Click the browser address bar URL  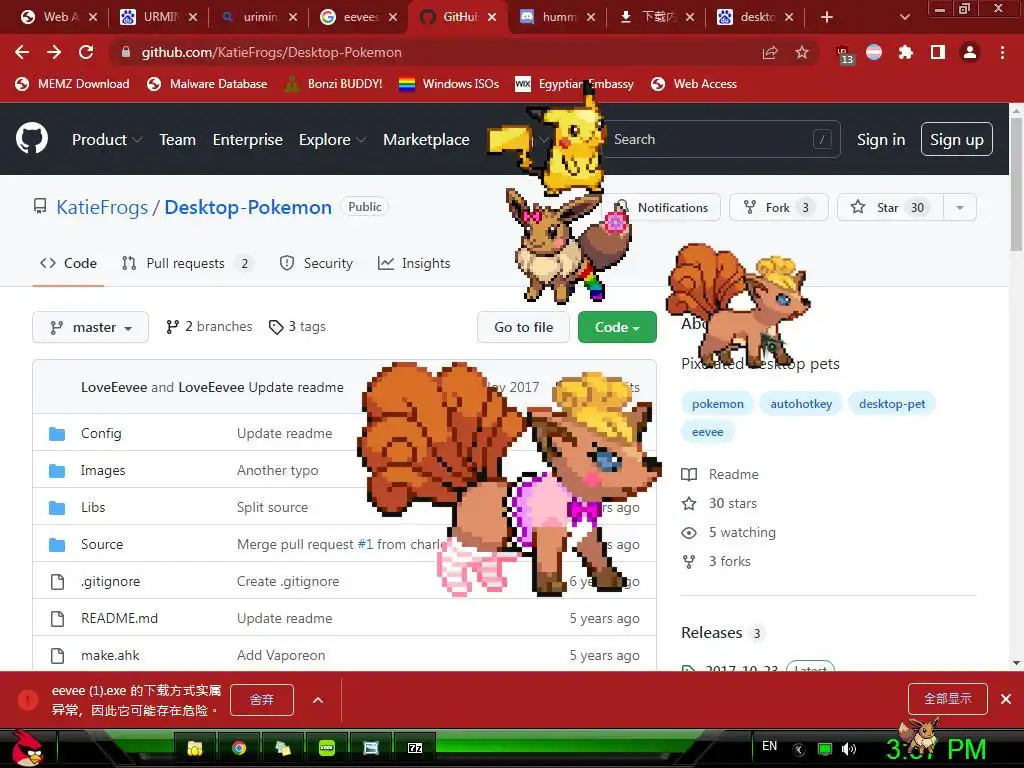[272, 52]
